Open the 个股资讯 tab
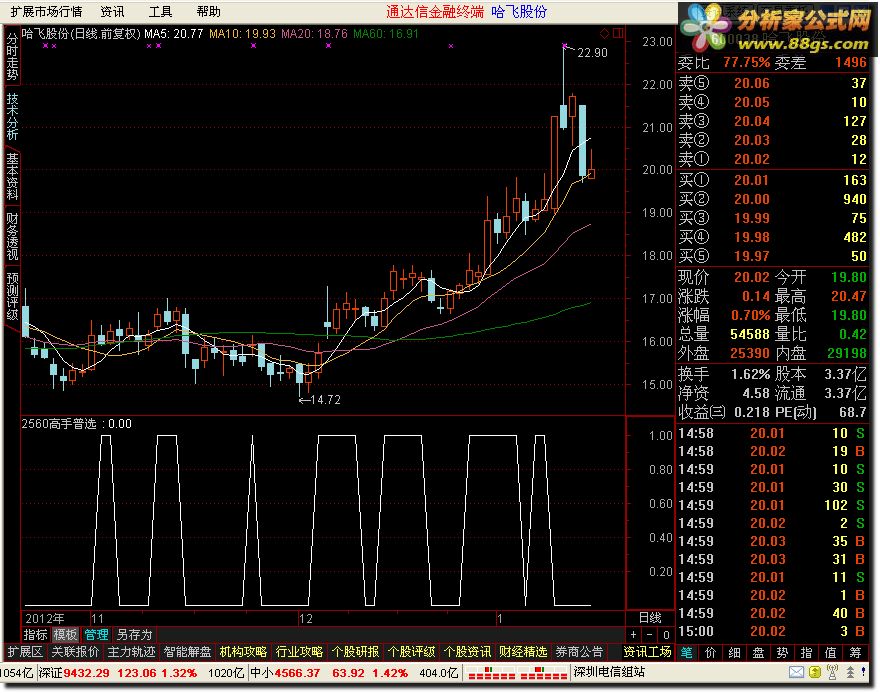The height and width of the screenshot is (693, 880). [468, 652]
